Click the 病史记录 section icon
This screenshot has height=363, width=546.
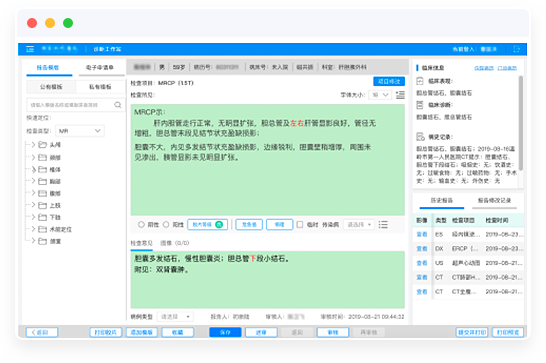click(420, 137)
